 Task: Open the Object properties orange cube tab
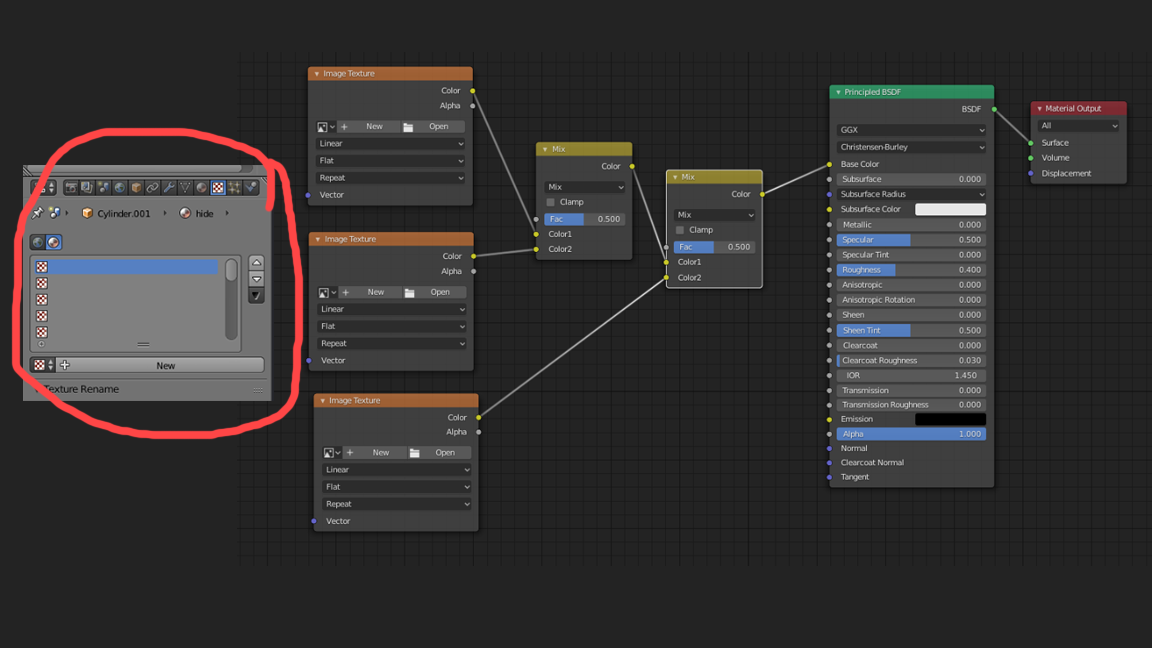pyautogui.click(x=136, y=187)
